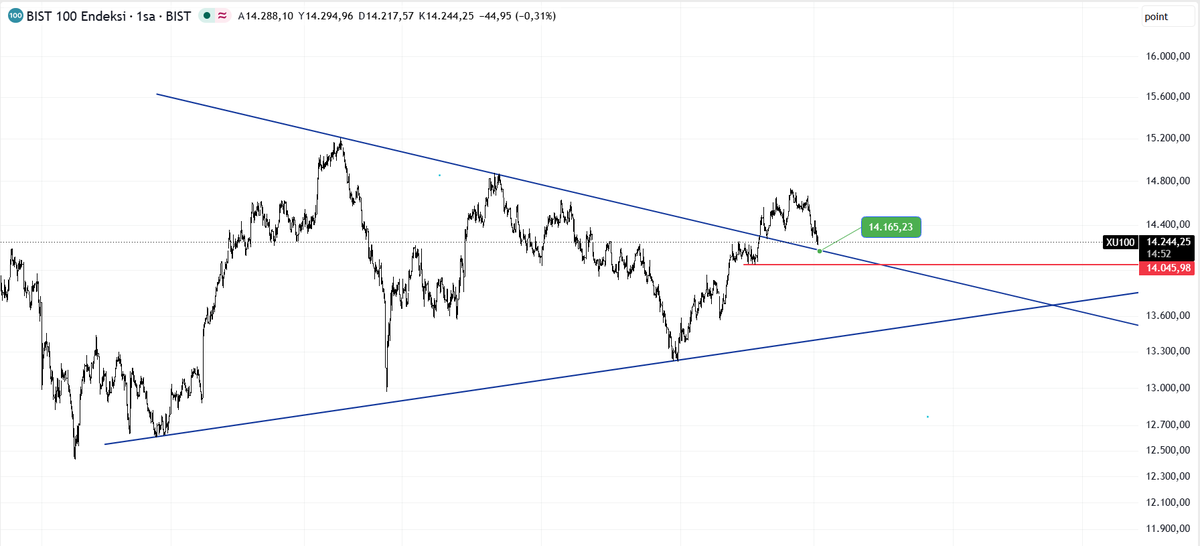Click the XU100 symbol tag on price line
Viewport: 1200px width, 546px height.
point(1120,242)
